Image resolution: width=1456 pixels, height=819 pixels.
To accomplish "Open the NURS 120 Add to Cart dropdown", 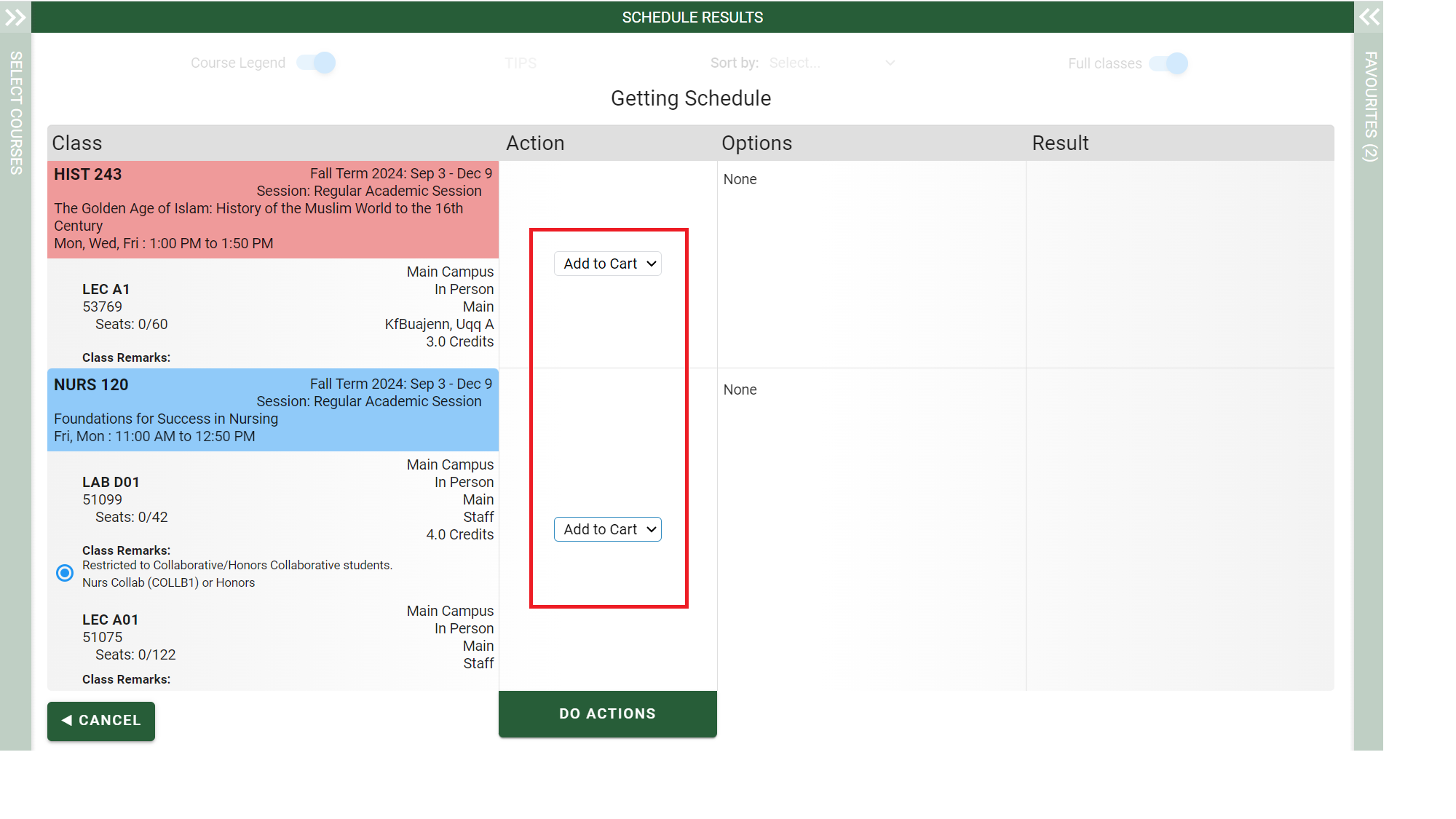I will [x=608, y=529].
